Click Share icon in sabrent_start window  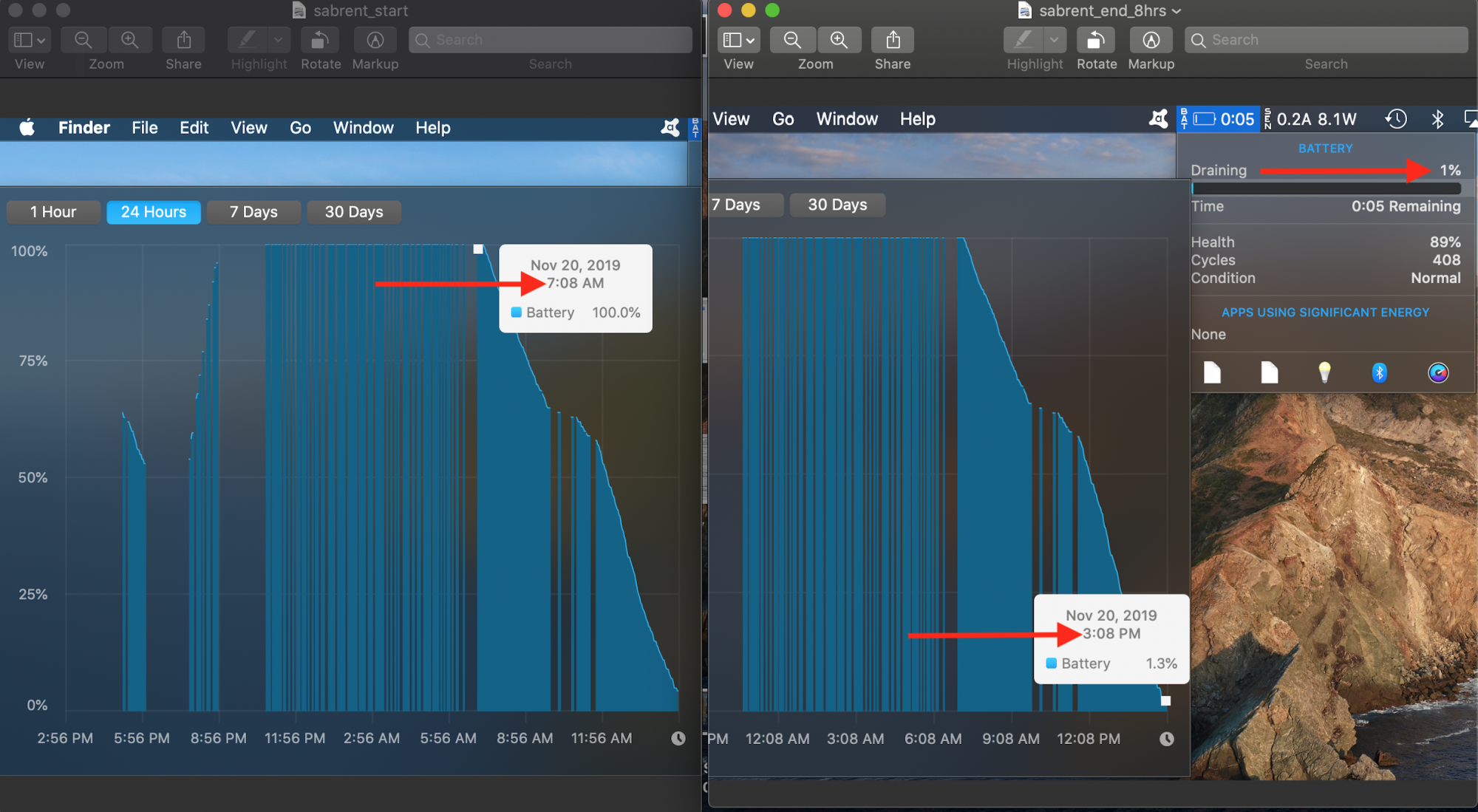(x=183, y=40)
